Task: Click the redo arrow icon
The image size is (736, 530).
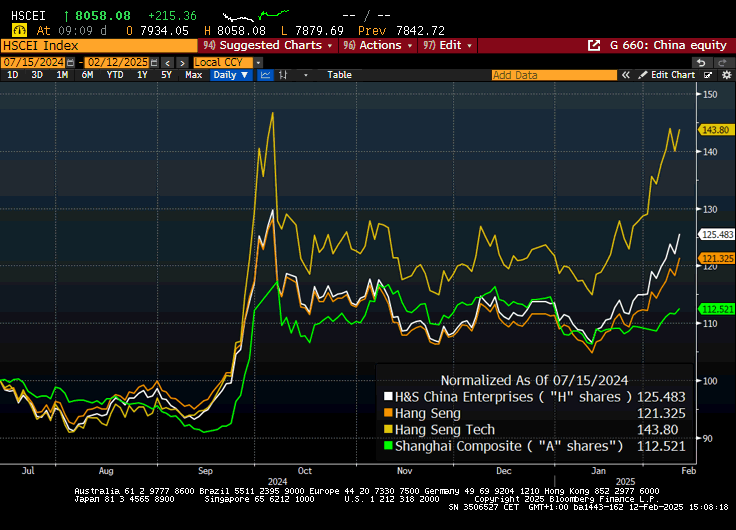Action: (722, 62)
